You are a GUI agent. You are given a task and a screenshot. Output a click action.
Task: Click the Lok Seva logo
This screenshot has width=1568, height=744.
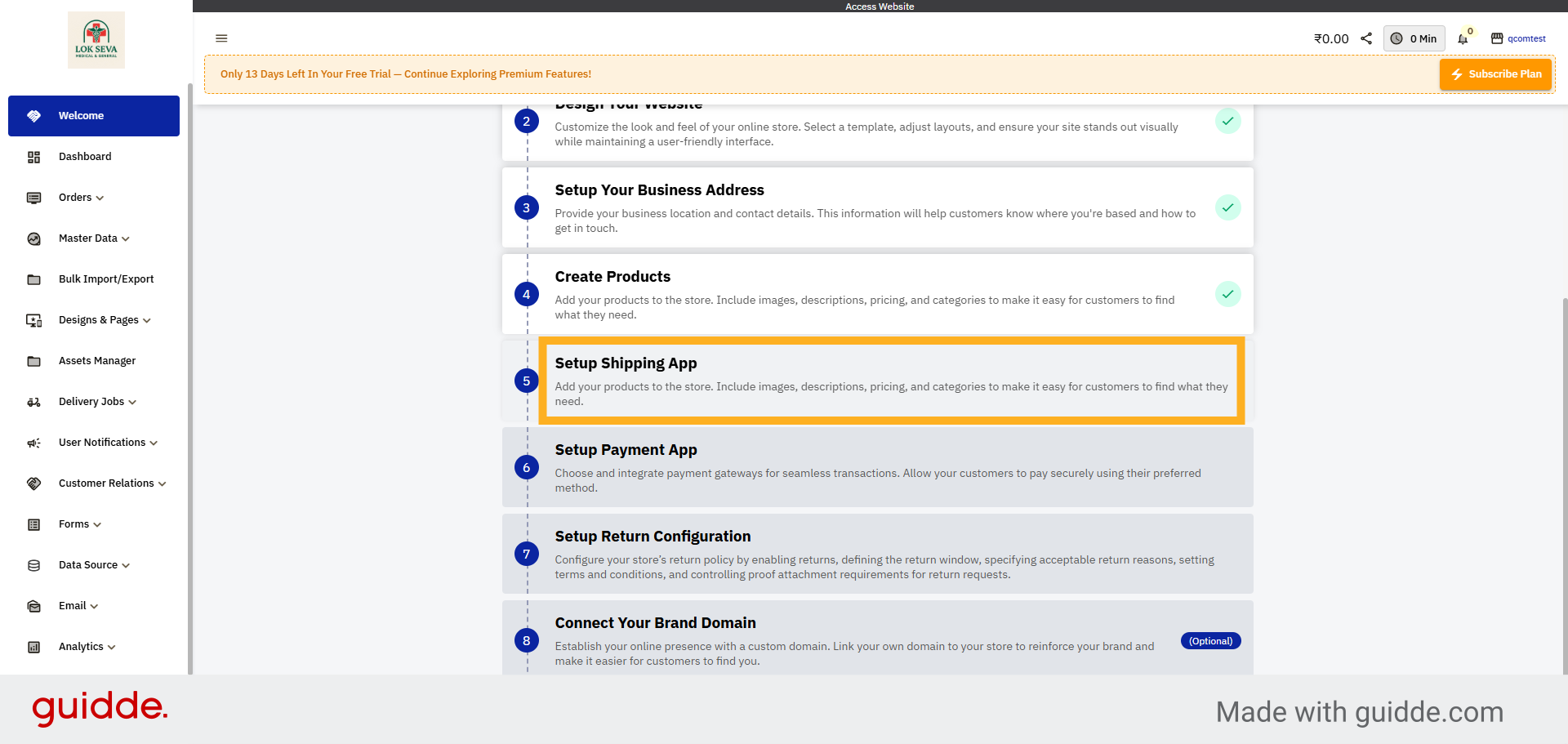tap(96, 40)
